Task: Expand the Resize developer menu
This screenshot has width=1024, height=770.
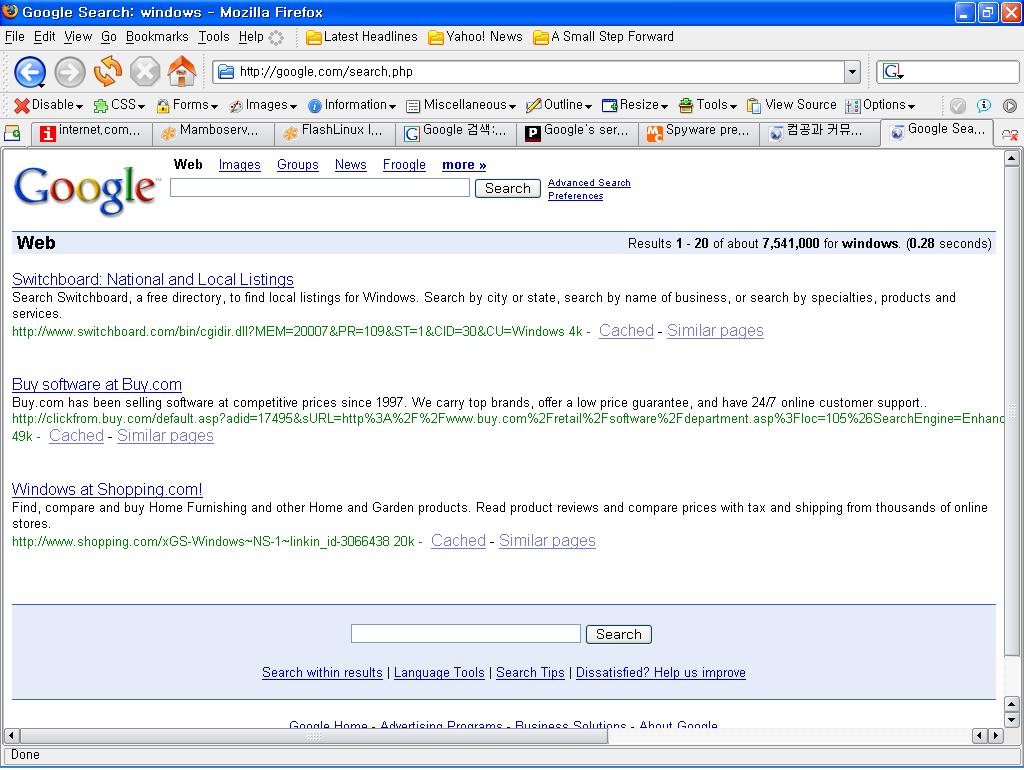Action: [x=635, y=104]
